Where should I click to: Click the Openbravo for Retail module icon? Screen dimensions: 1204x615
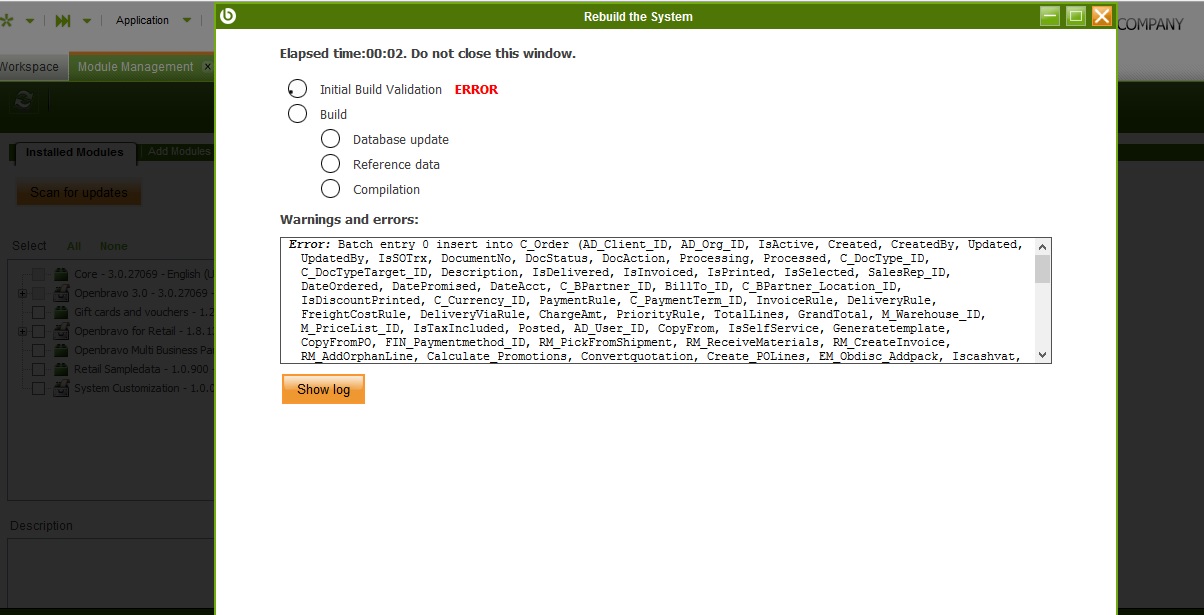click(60, 331)
